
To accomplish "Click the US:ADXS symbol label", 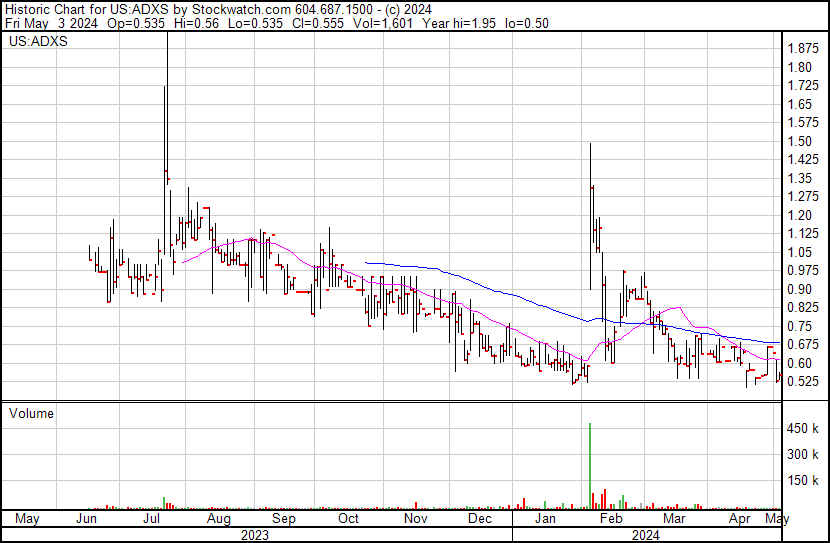I will click(x=38, y=41).
